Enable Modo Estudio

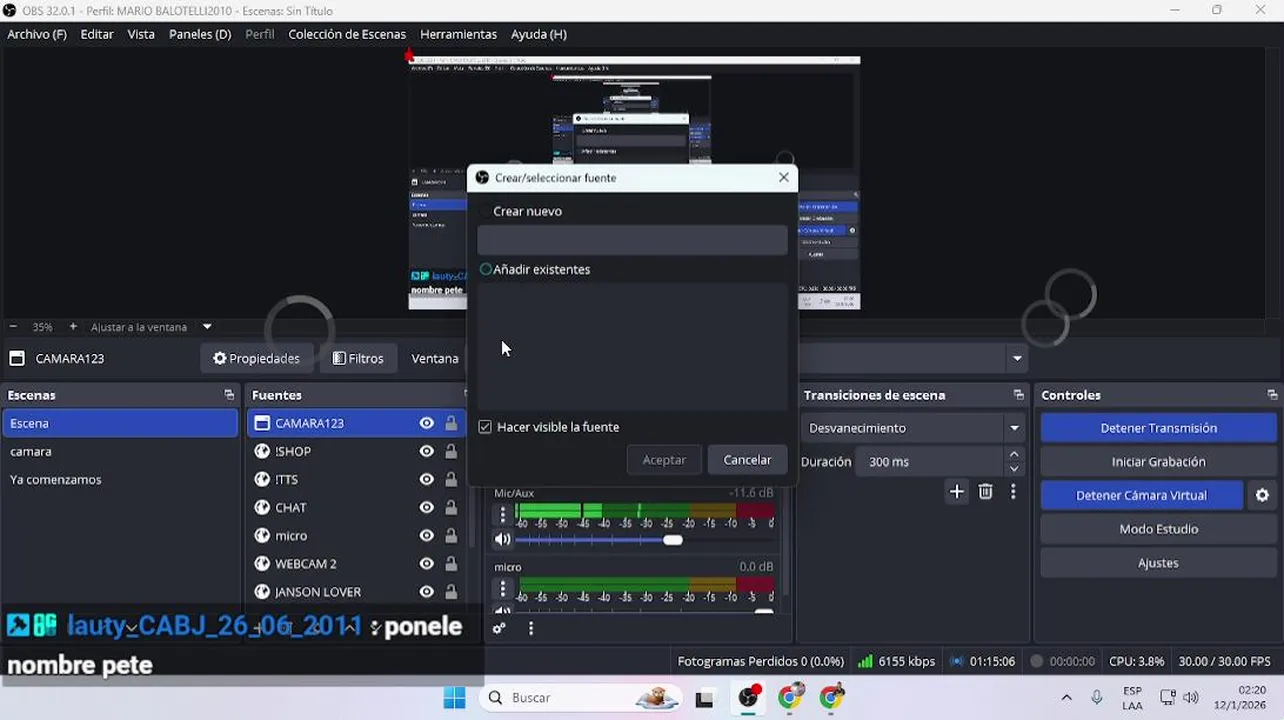[1158, 529]
